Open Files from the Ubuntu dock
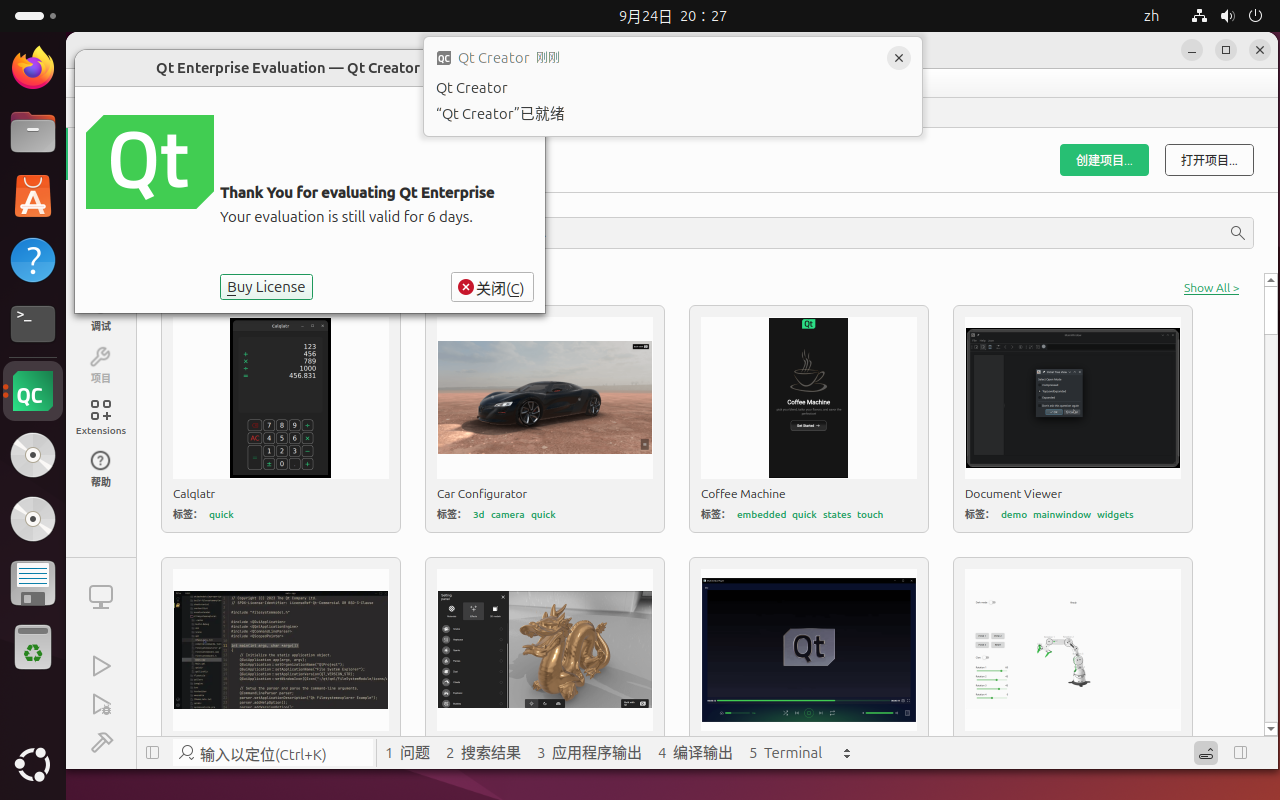1280x800 pixels. coord(33,132)
